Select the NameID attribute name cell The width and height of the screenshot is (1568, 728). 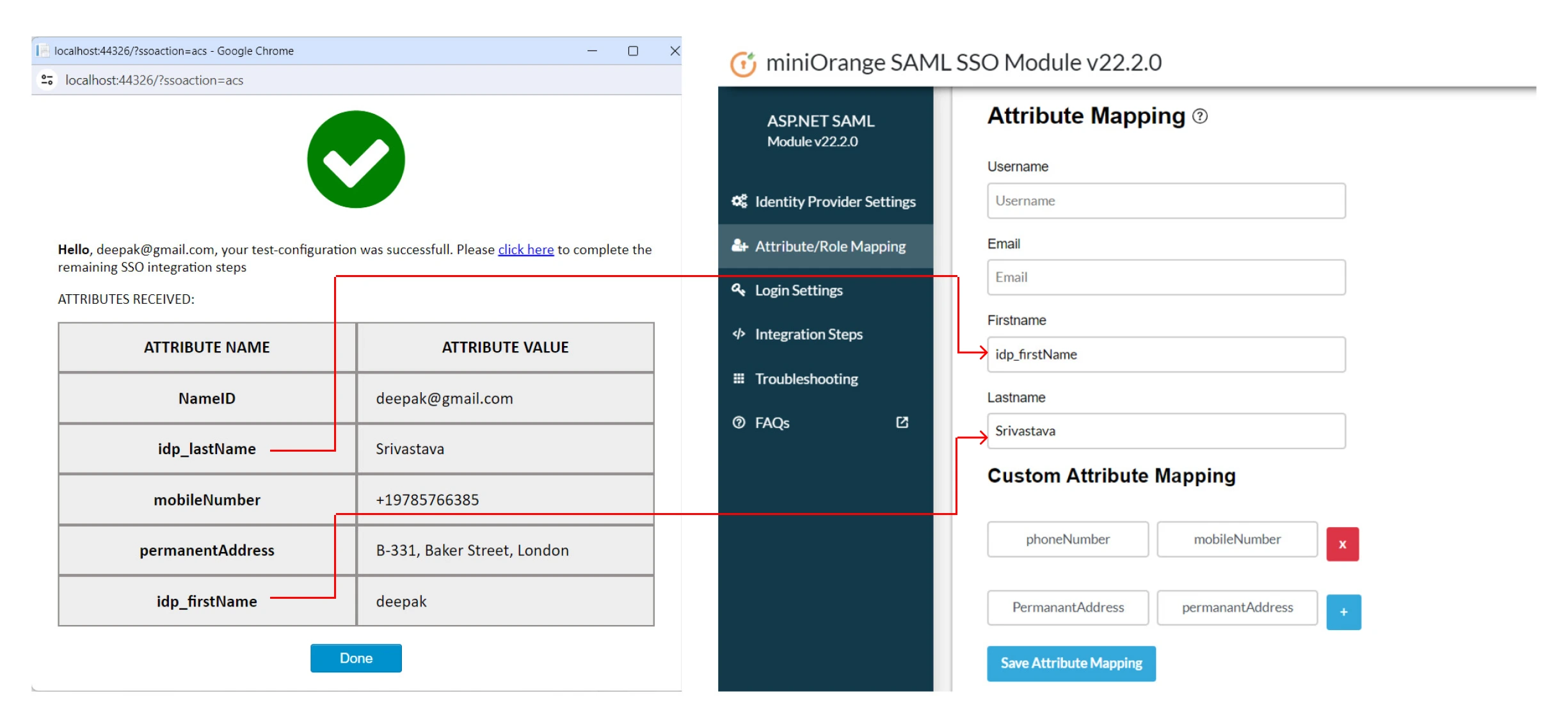(207, 399)
